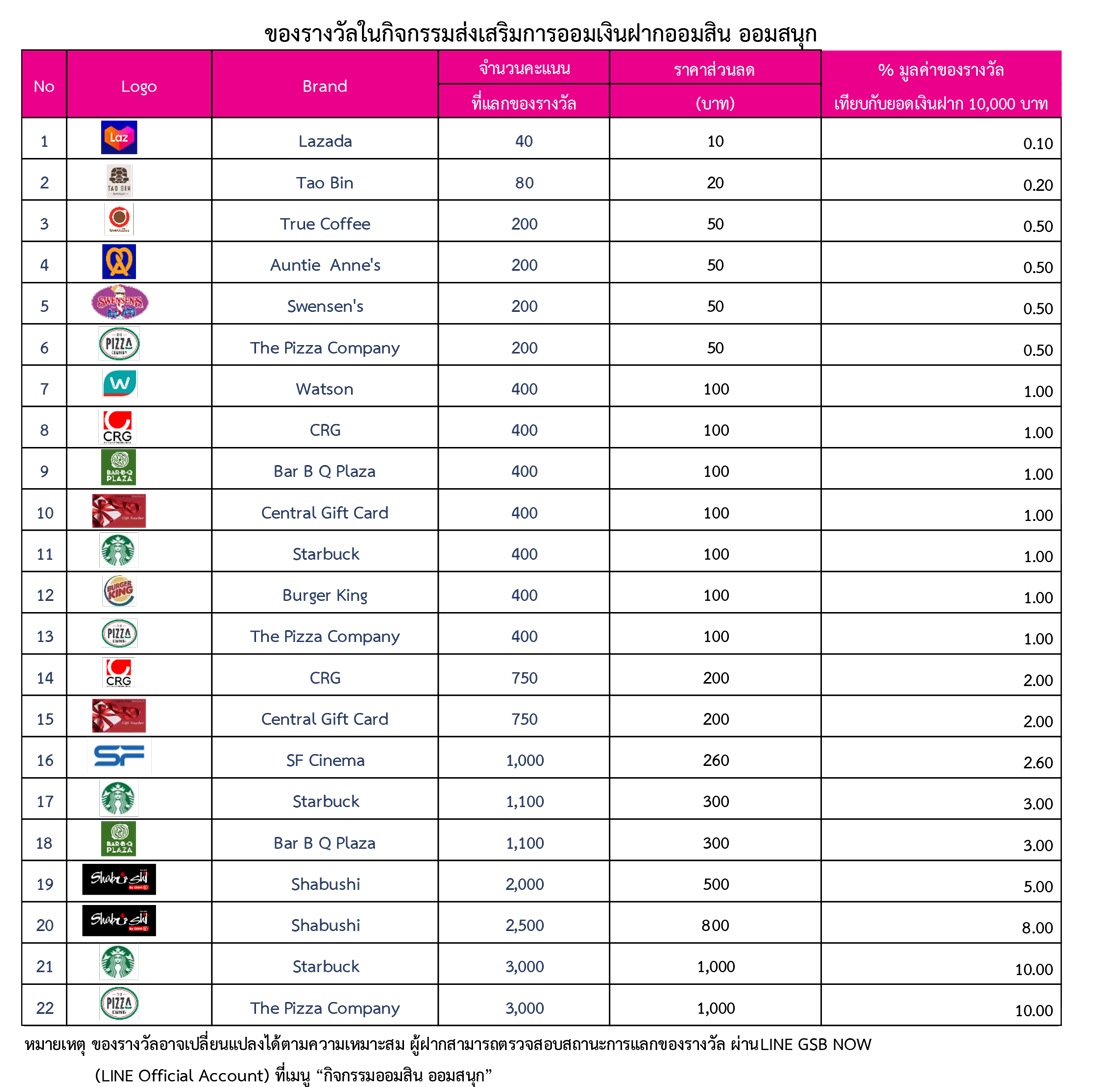Click the Shabushi logo in row 19
This screenshot has height=1087, width=1100.
(x=119, y=879)
